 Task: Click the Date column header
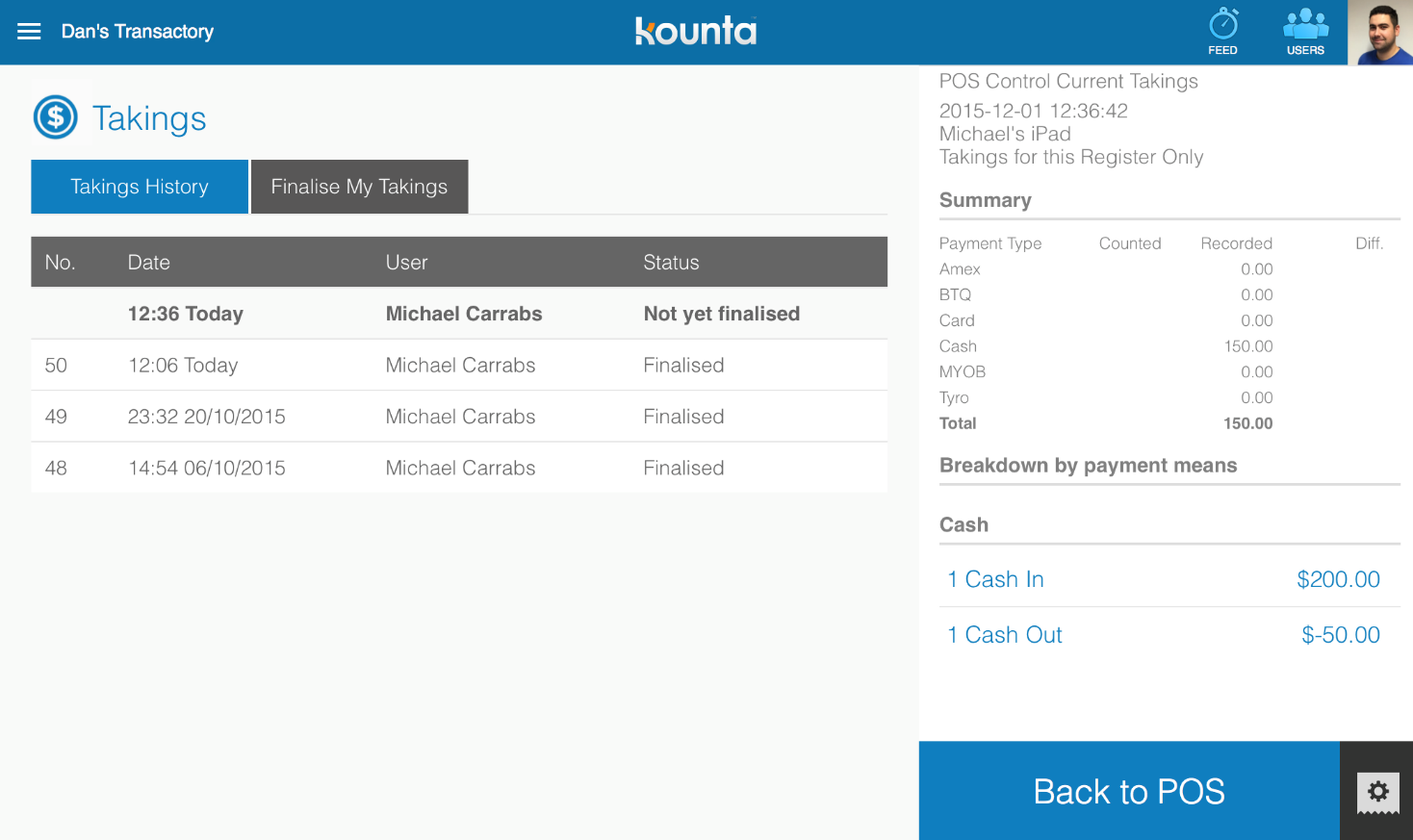[149, 263]
